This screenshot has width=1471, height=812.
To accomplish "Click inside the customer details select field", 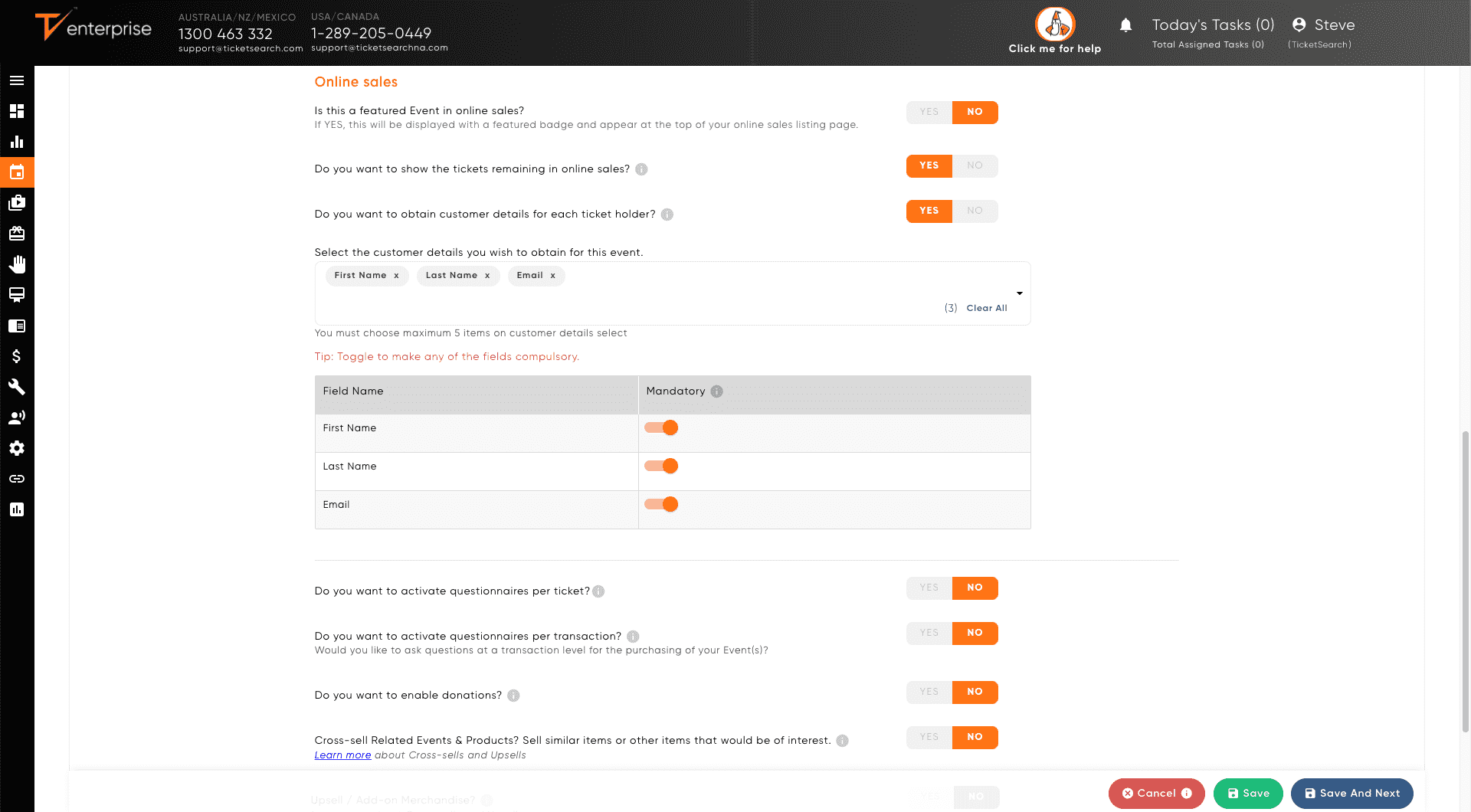I will pyautogui.click(x=673, y=293).
